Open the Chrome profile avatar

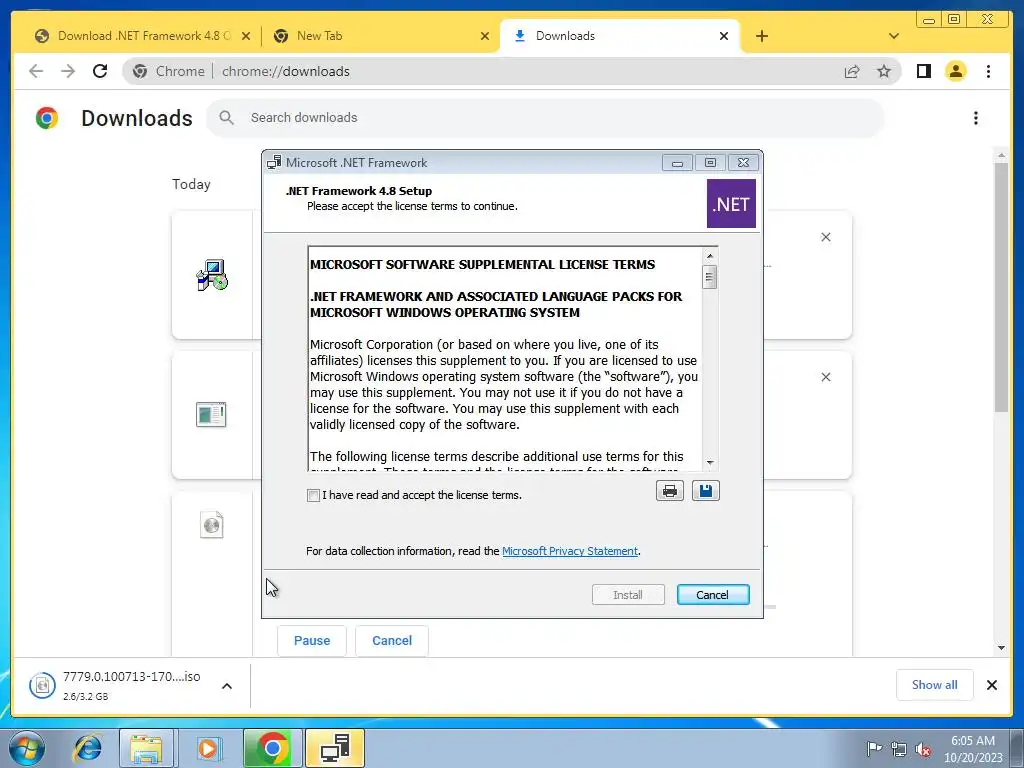click(955, 71)
